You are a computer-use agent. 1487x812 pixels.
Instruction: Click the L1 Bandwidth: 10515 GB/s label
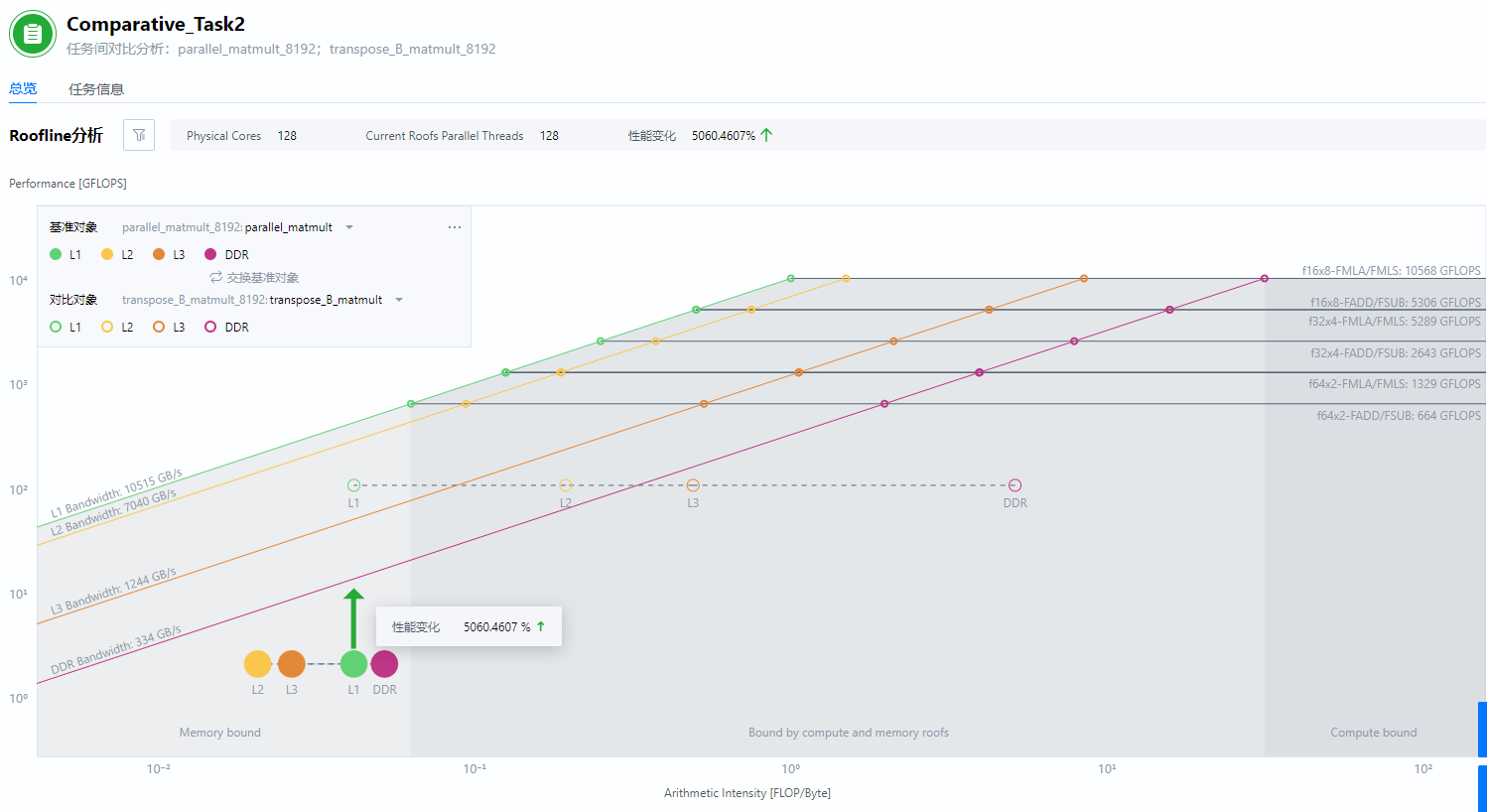pos(116,492)
